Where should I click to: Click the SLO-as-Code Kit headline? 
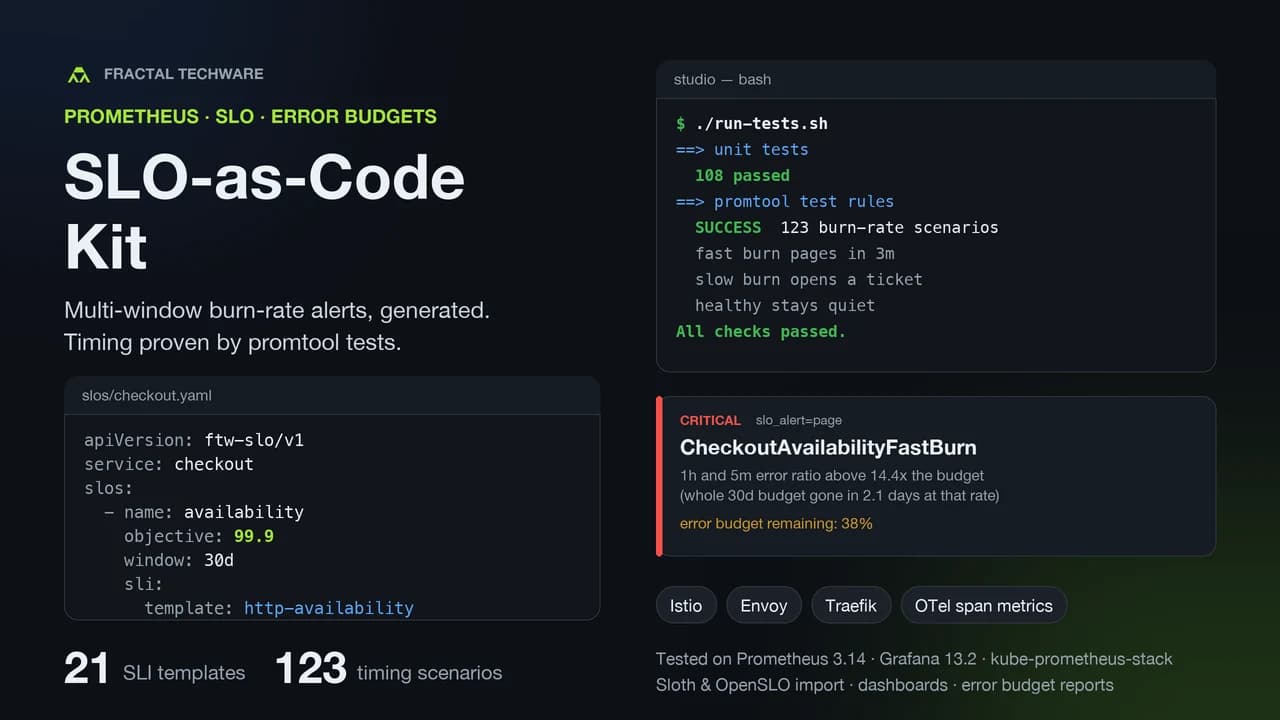(x=264, y=212)
